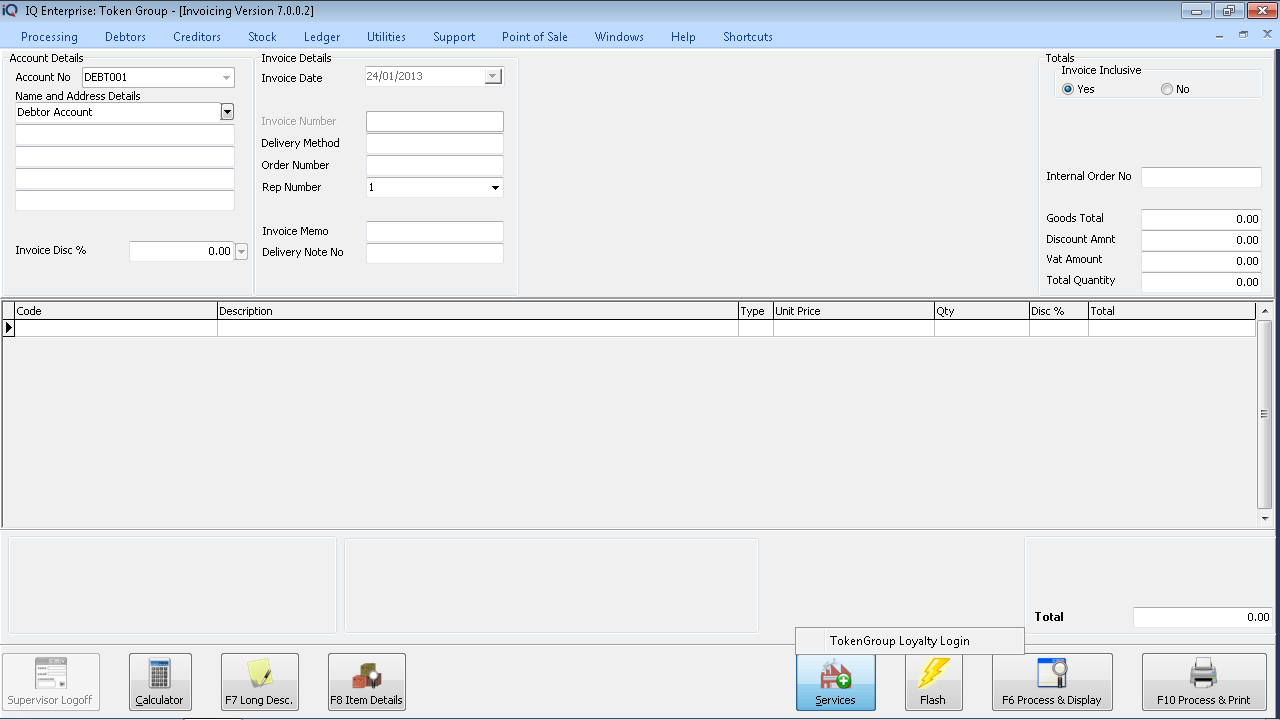Click the IQ application logo icon
The height and width of the screenshot is (720, 1280).
(x=10, y=10)
